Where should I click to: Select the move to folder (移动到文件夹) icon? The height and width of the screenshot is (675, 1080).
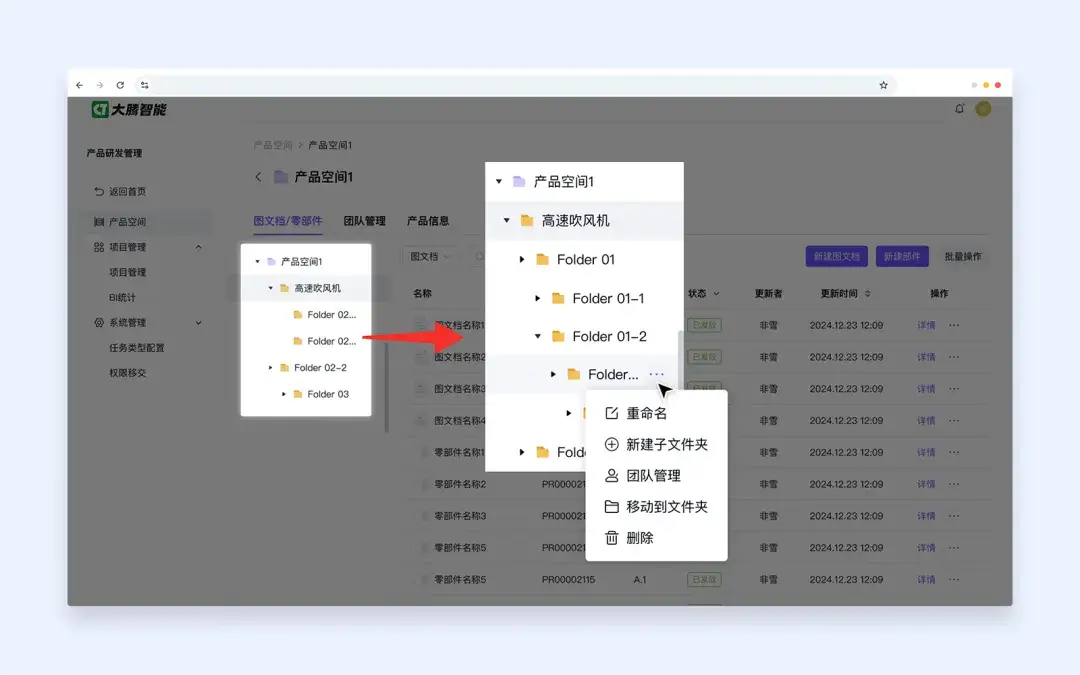613,507
